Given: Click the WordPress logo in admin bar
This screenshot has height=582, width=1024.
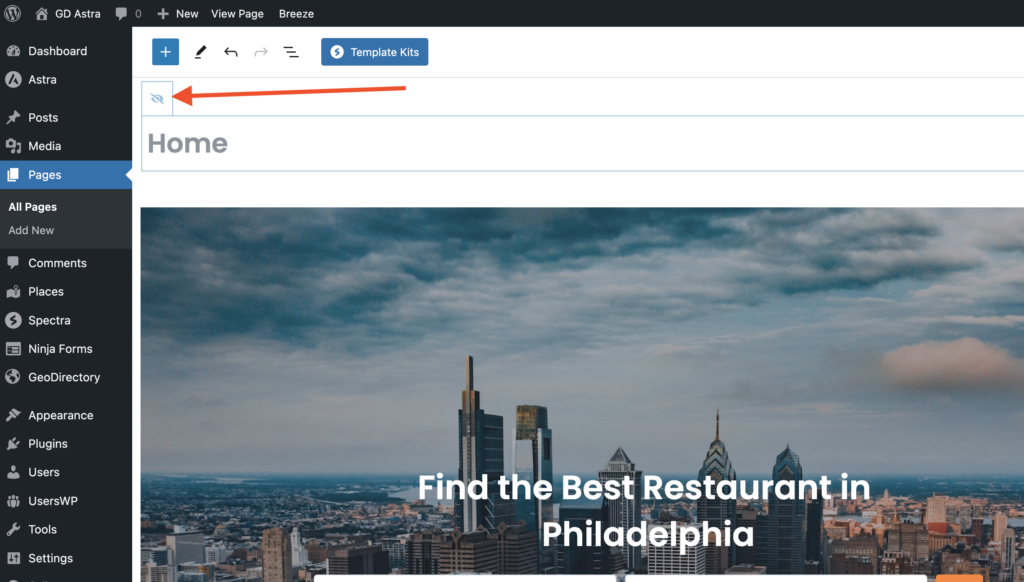Looking at the screenshot, I should click(11, 13).
